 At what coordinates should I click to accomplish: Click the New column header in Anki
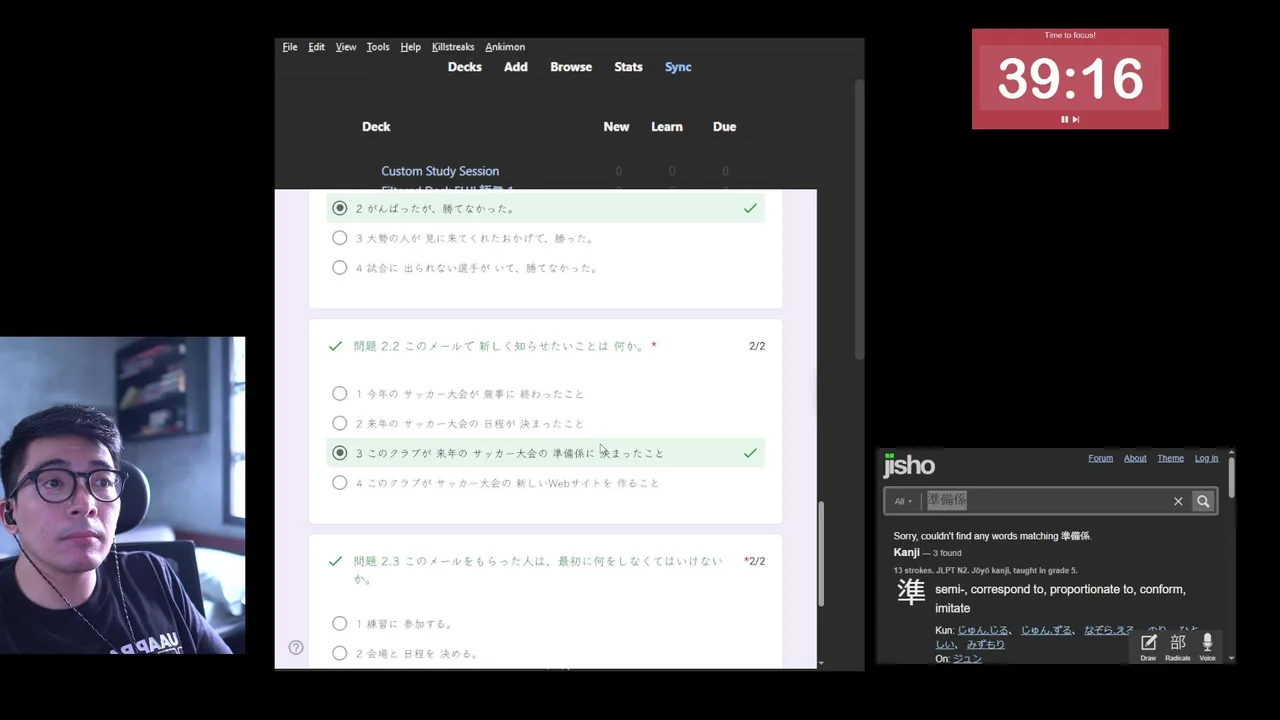[x=616, y=127]
